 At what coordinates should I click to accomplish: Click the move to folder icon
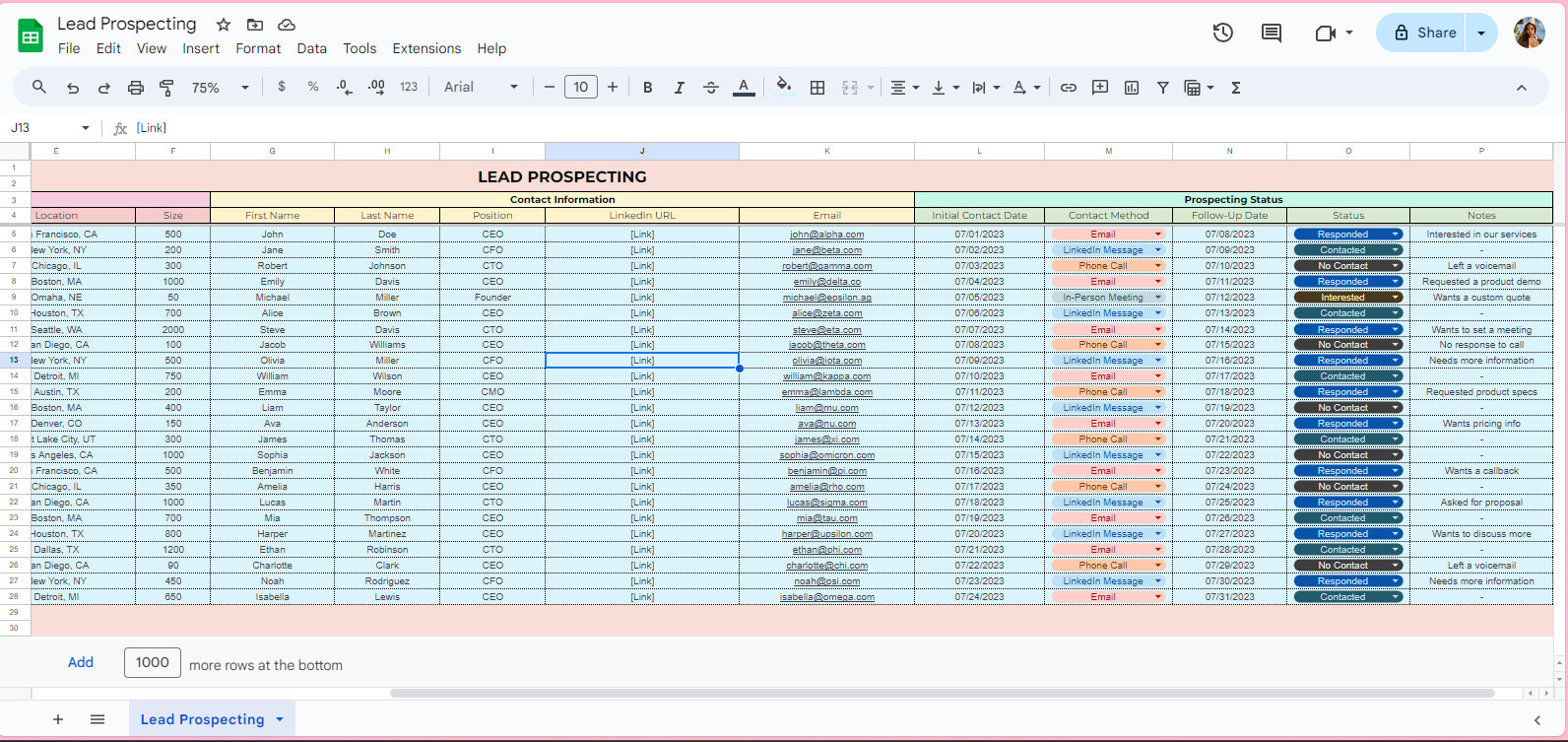tap(255, 25)
